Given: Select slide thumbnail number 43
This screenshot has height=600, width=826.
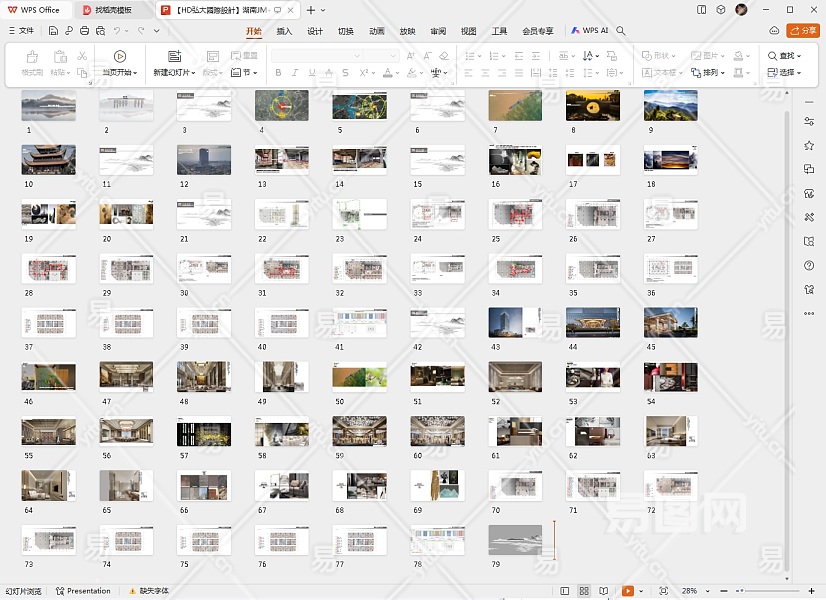Looking at the screenshot, I should pyautogui.click(x=515, y=322).
